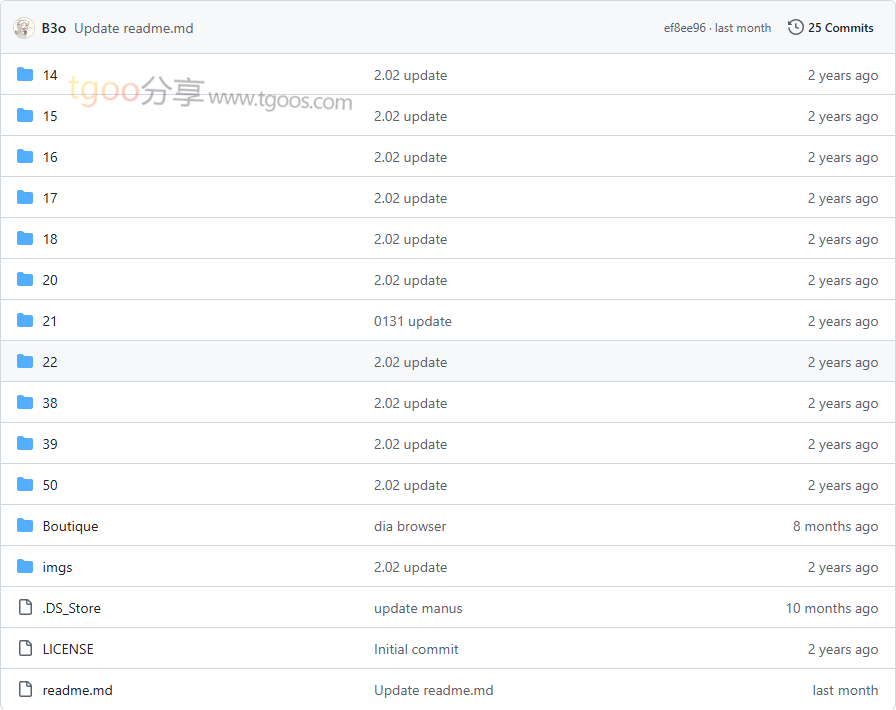Click the folder icon beside Boutique
The height and width of the screenshot is (710, 896).
(x=25, y=526)
